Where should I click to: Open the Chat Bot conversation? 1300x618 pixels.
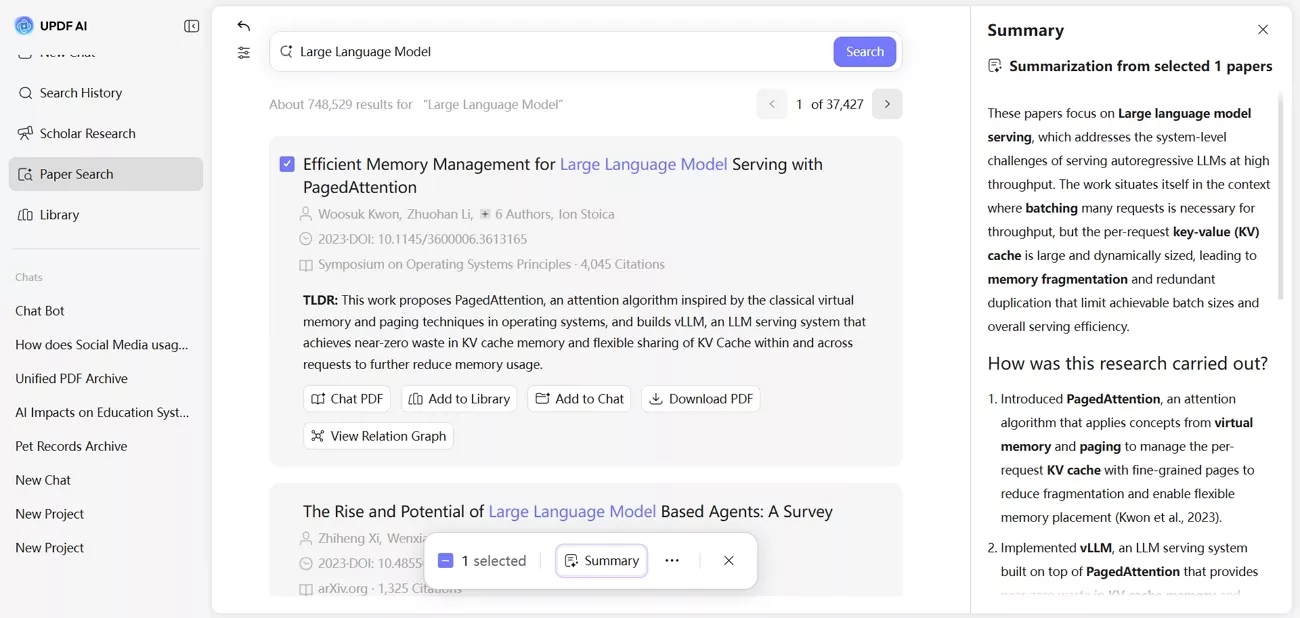point(40,310)
